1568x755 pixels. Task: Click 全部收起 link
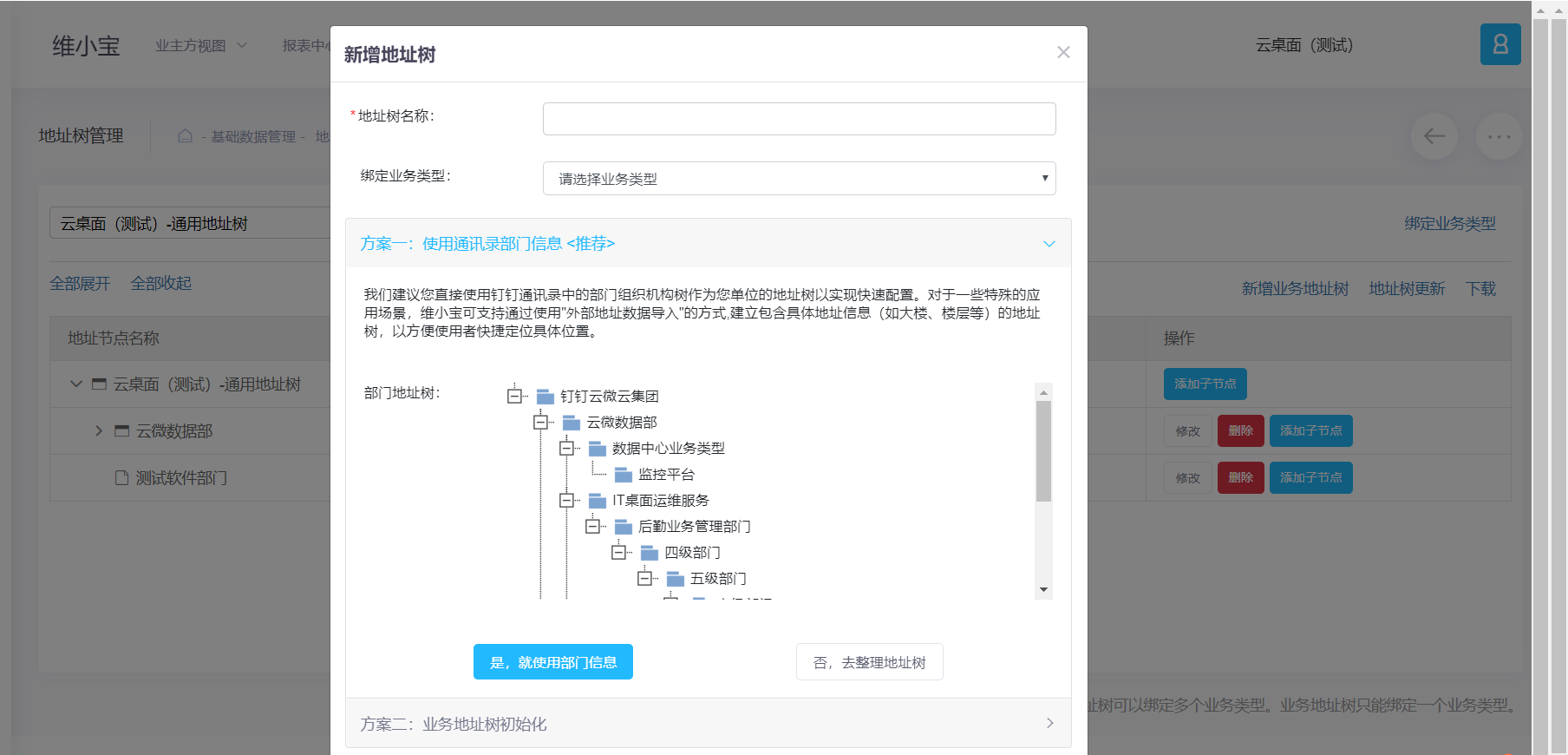161,284
